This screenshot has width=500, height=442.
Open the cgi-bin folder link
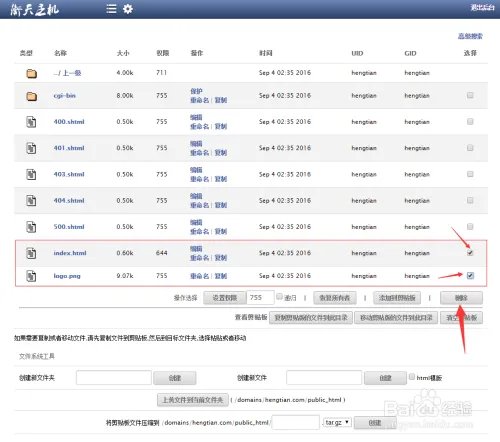(x=65, y=96)
